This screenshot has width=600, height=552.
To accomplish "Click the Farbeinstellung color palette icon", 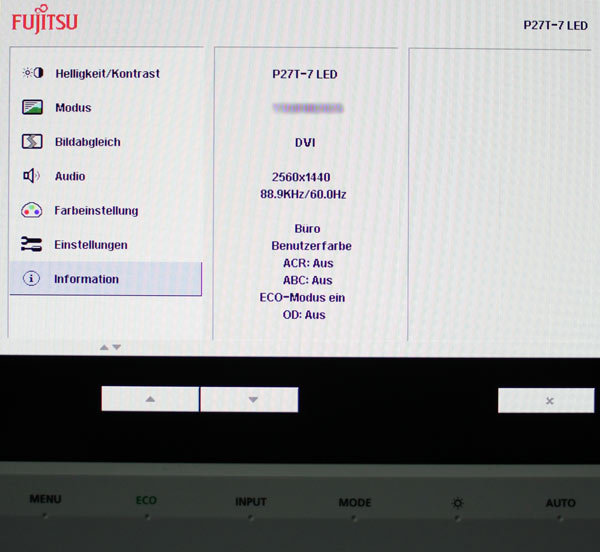I will (31, 210).
